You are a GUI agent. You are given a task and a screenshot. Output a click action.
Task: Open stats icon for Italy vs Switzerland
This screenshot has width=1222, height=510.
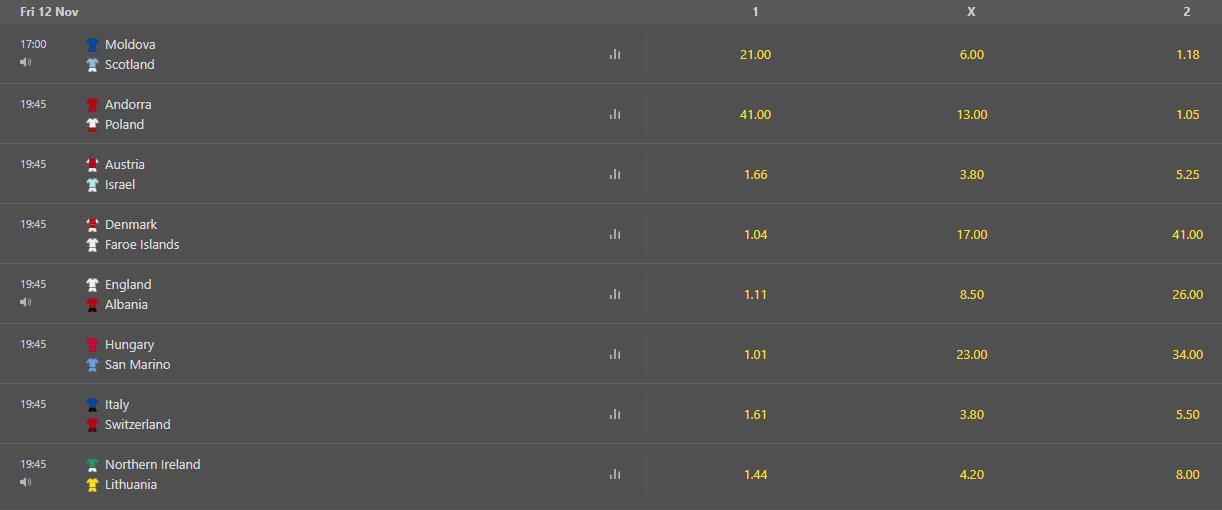click(x=615, y=414)
